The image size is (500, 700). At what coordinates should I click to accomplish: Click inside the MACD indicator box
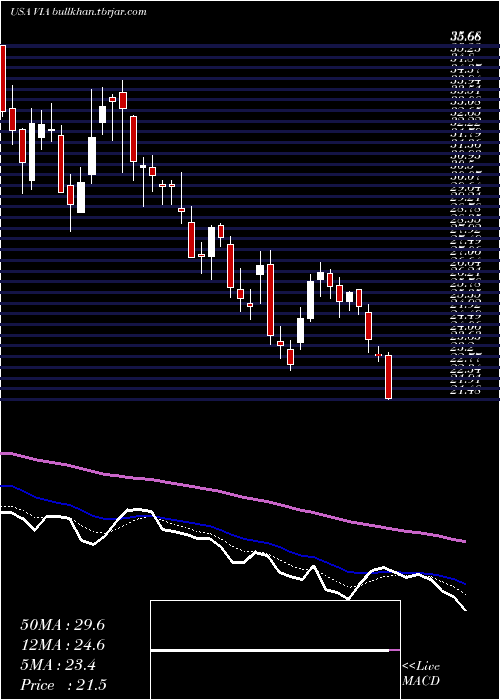pos(275,650)
